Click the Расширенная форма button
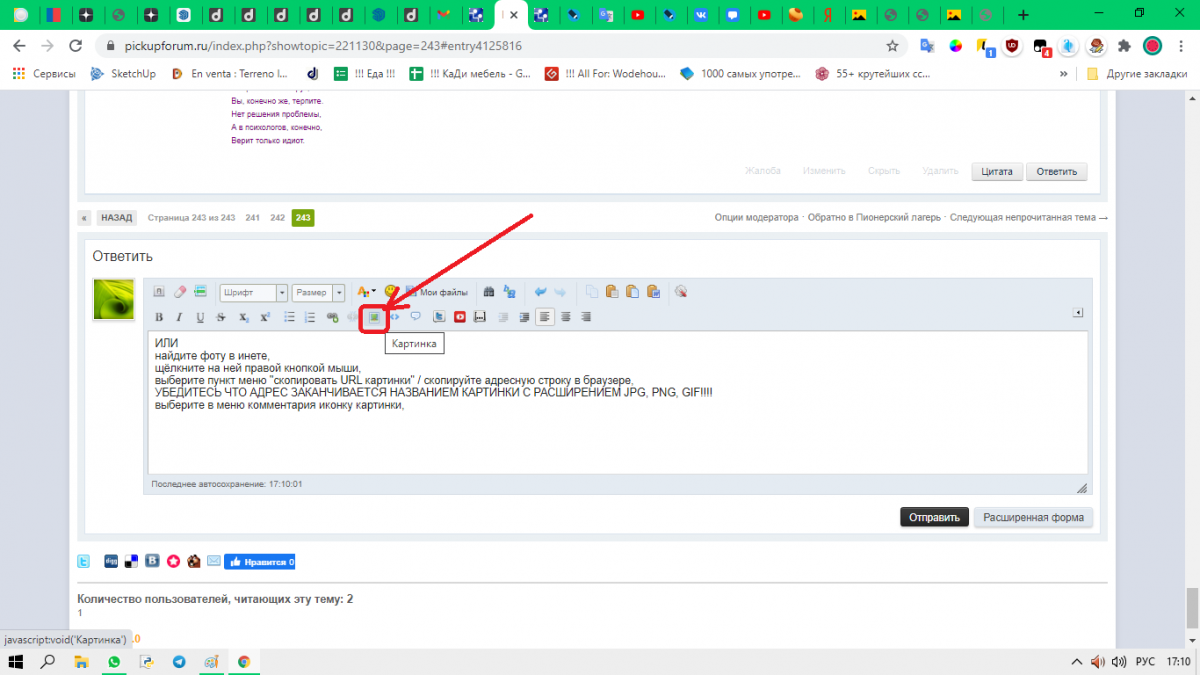This screenshot has width=1200, height=675. (x=1033, y=517)
